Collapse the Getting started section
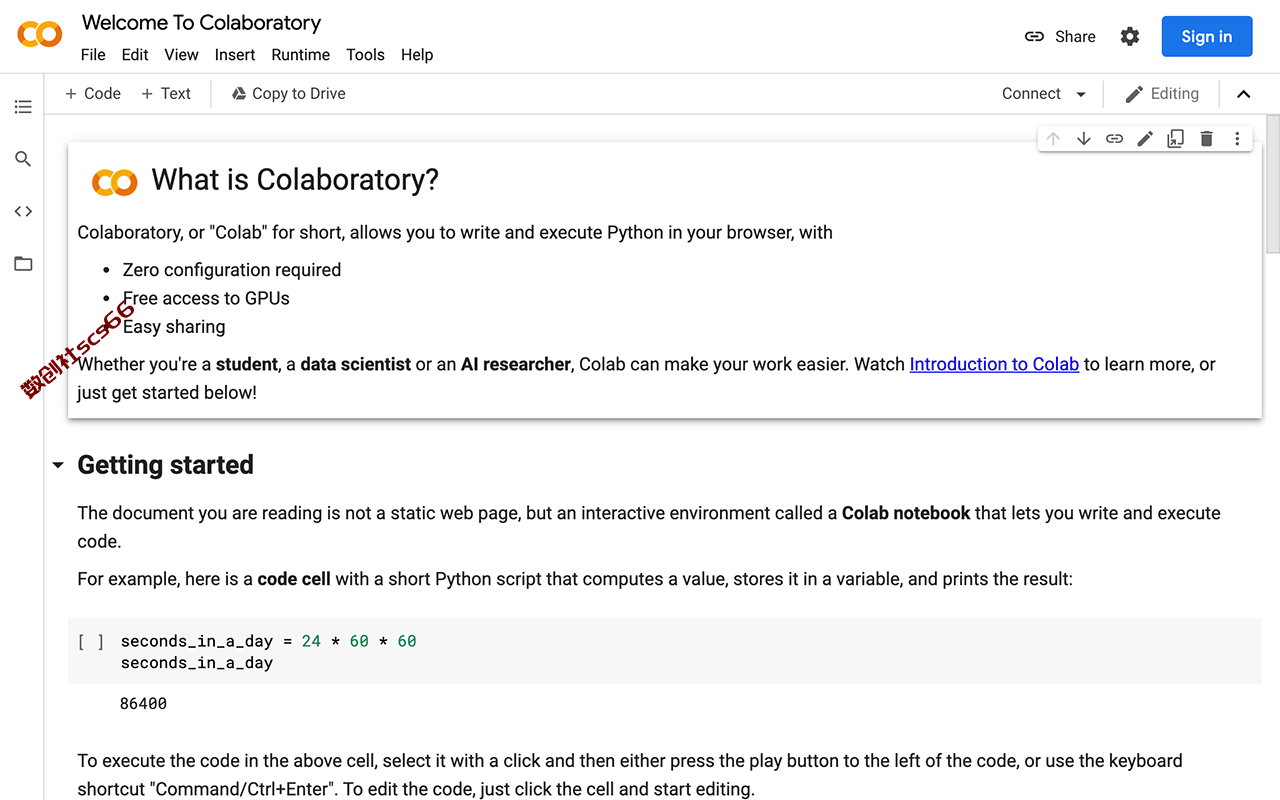 [x=58, y=465]
